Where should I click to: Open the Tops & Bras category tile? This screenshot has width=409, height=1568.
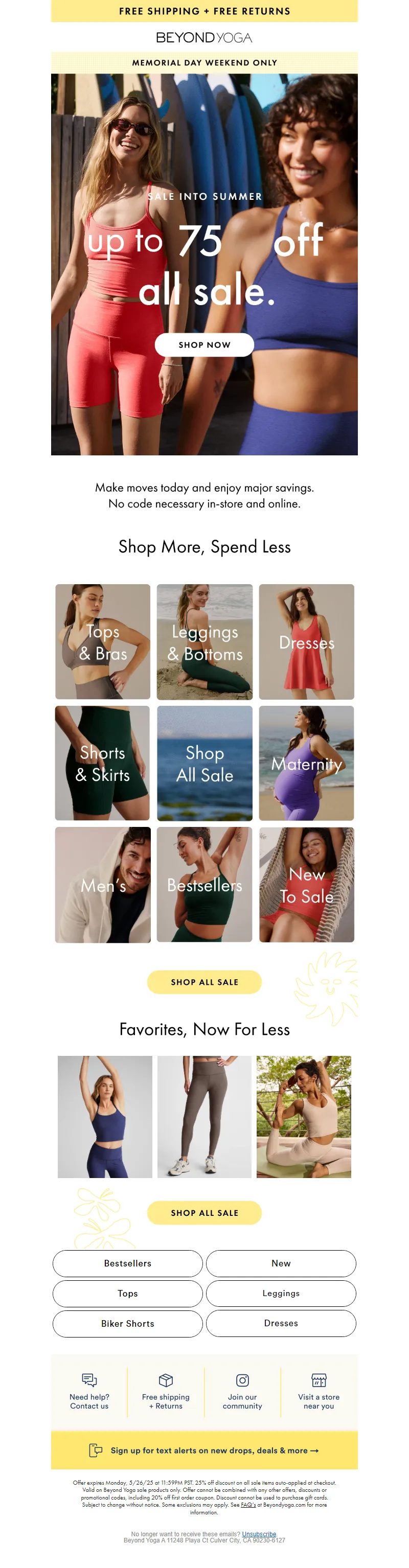tap(103, 641)
